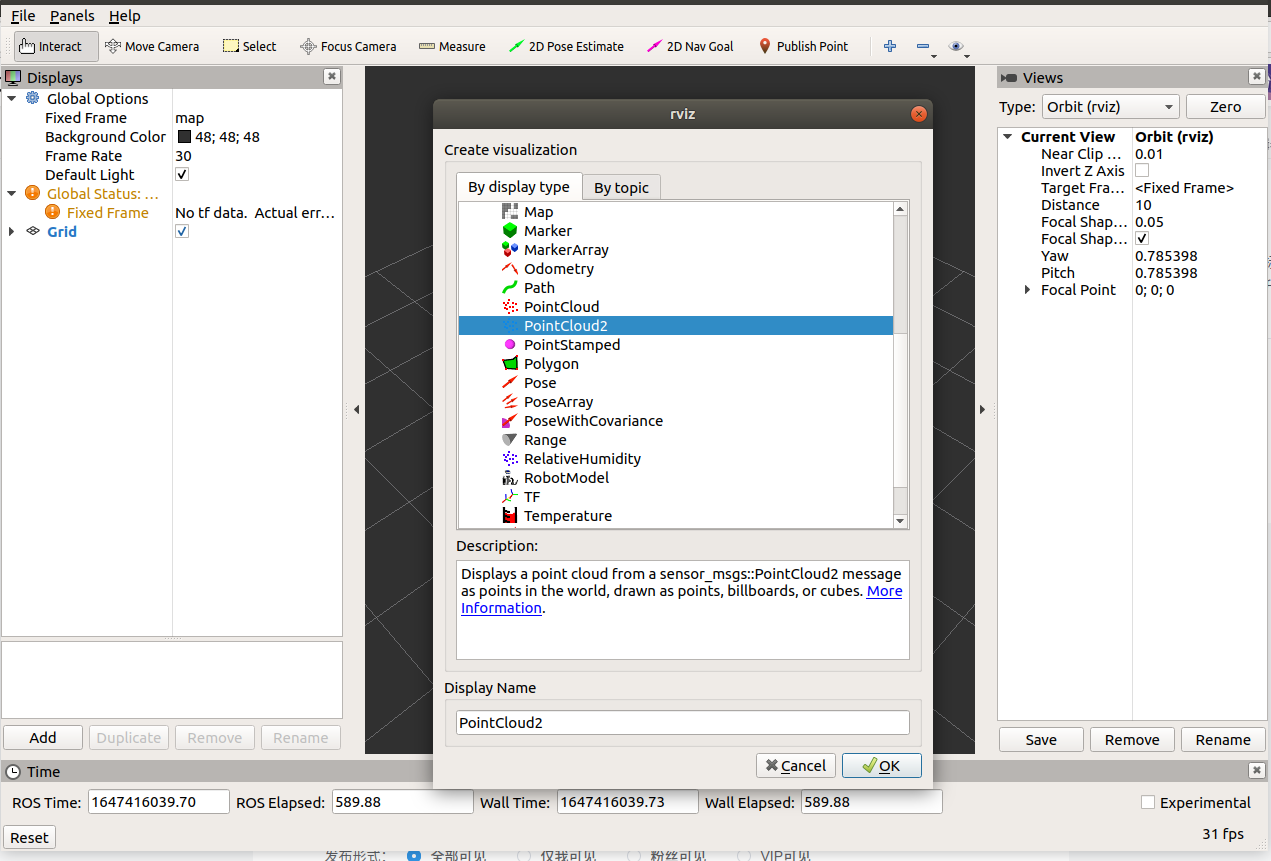Click the Zero view button
Image resolution: width=1271 pixels, height=861 pixels.
pyautogui.click(x=1225, y=107)
